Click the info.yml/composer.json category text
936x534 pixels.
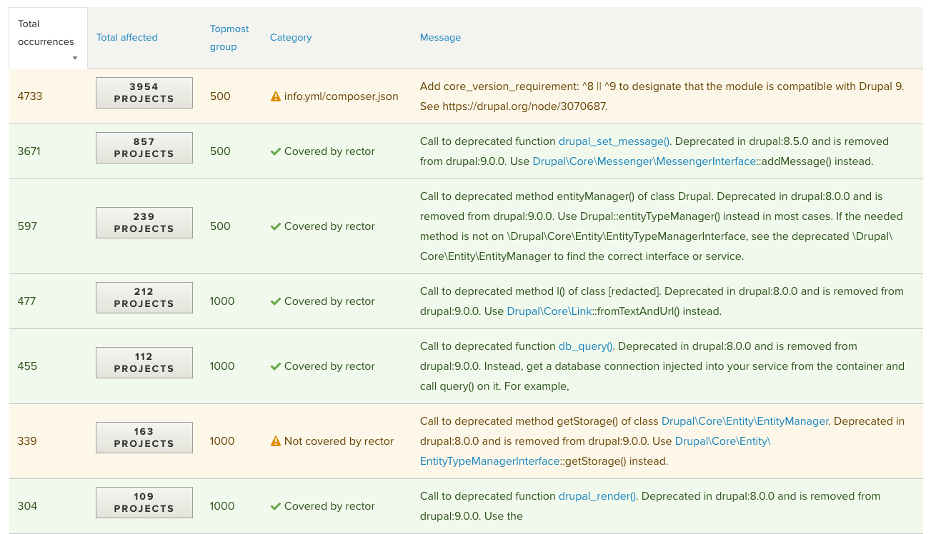pyautogui.click(x=341, y=97)
